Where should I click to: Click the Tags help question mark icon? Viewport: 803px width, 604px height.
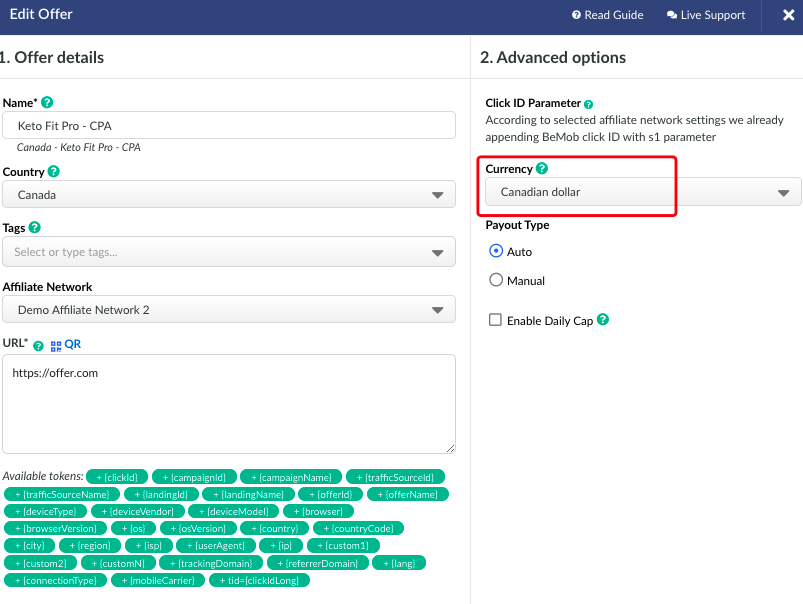(35, 228)
